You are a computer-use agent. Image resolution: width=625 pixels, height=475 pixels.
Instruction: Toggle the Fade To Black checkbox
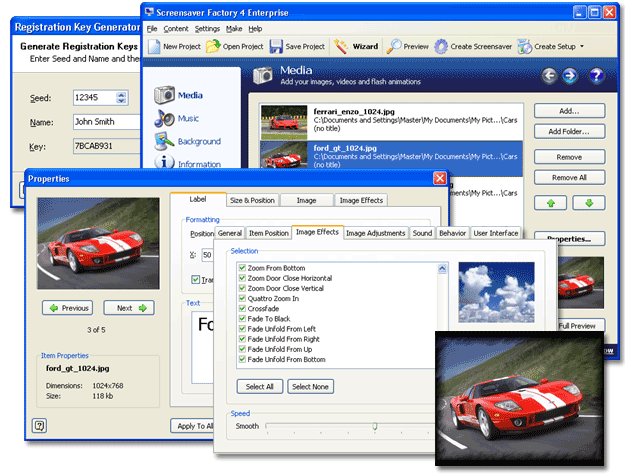[241, 319]
